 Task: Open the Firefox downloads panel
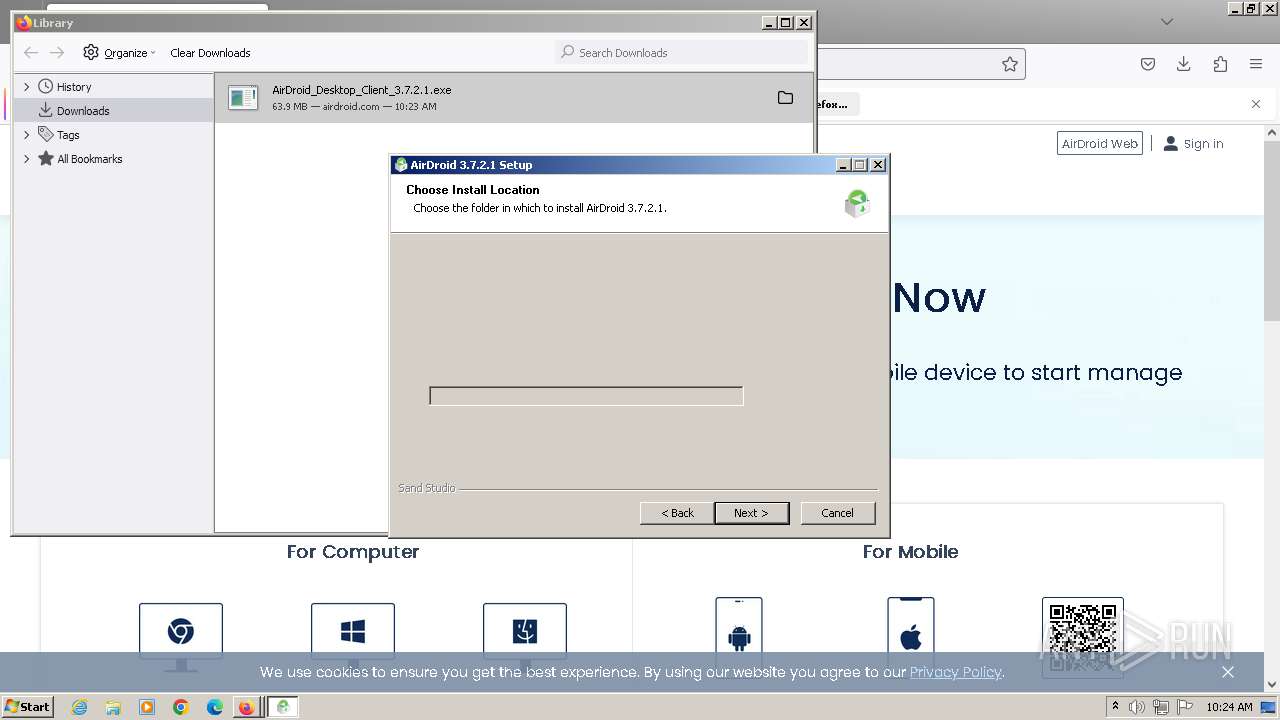pyautogui.click(x=1184, y=64)
